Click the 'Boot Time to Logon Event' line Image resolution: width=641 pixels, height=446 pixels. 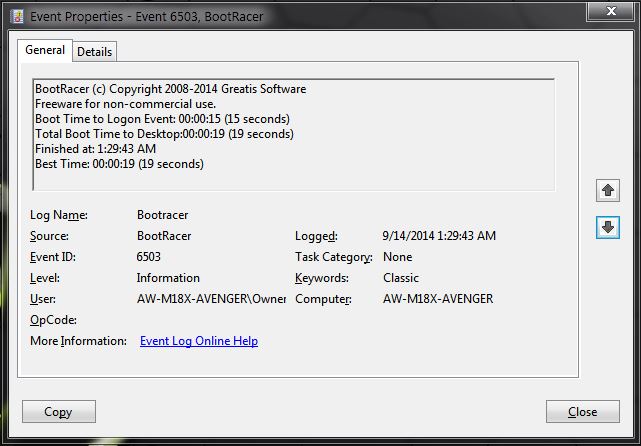click(x=162, y=119)
